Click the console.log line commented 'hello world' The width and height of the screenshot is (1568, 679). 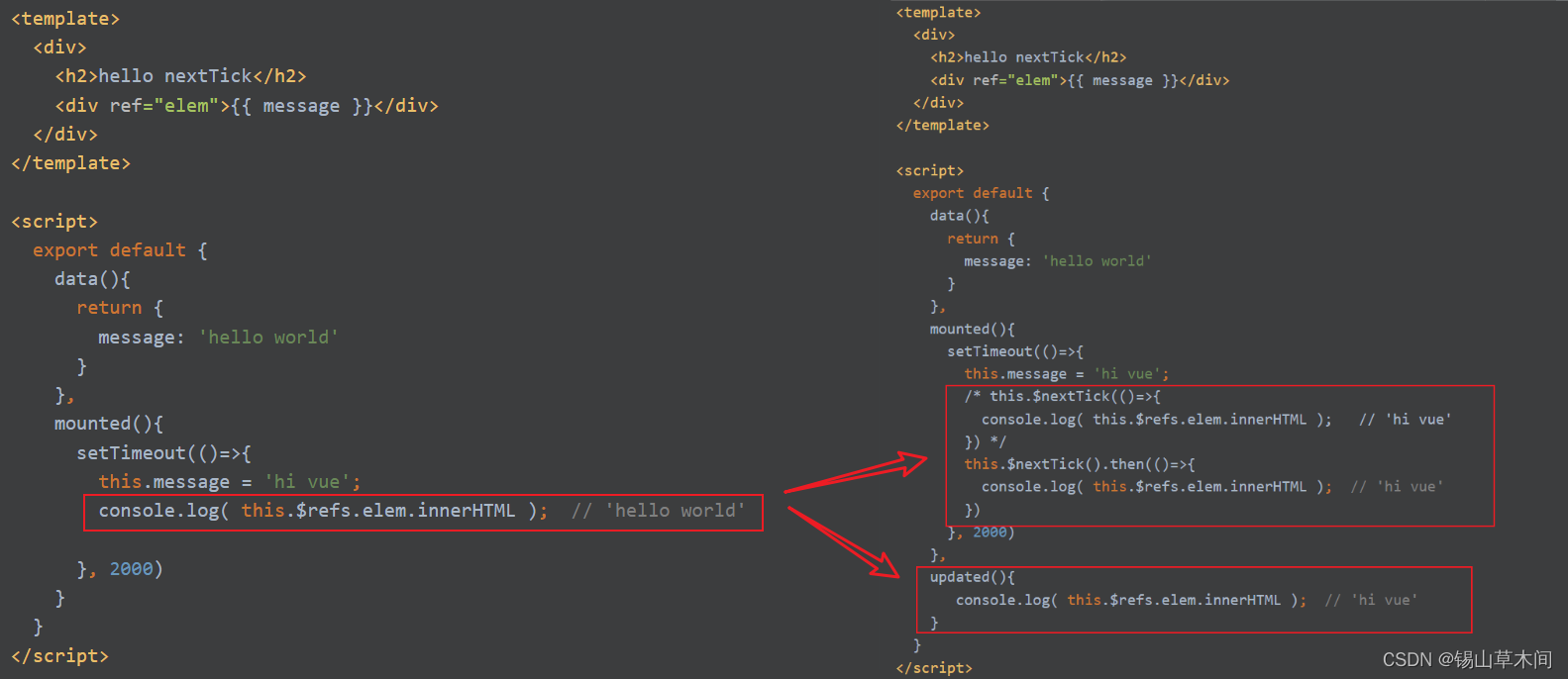point(422,511)
